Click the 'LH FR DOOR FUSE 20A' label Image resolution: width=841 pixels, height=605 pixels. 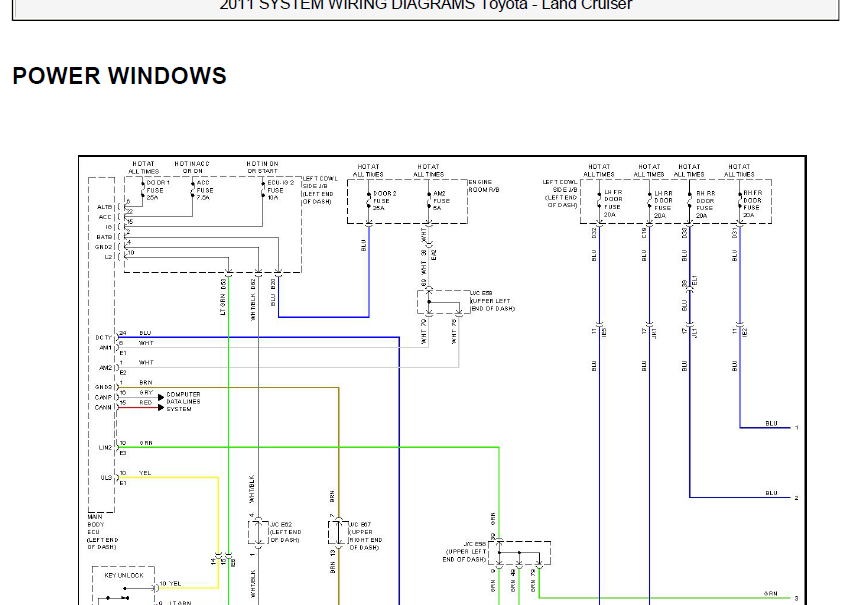click(x=613, y=203)
